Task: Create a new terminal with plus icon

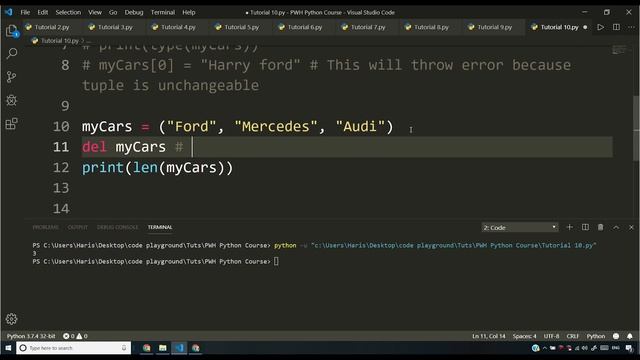Action: pos(569,227)
